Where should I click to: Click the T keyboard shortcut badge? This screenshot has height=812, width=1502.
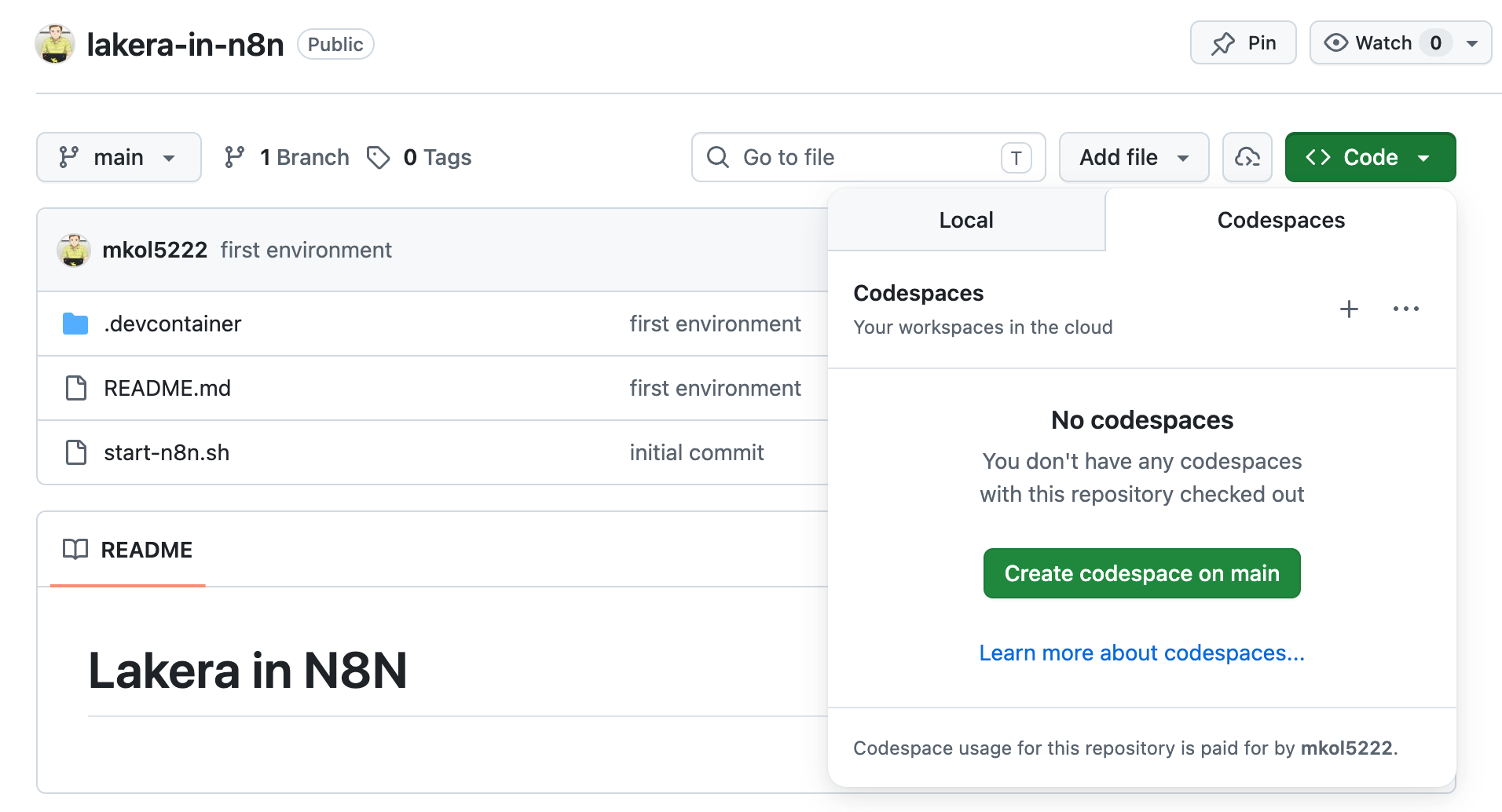(1016, 158)
